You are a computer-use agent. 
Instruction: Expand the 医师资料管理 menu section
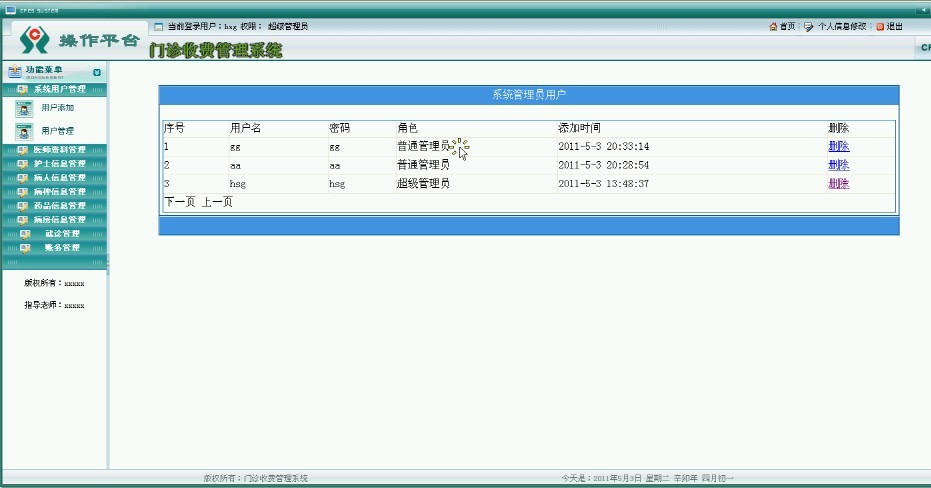click(58, 150)
